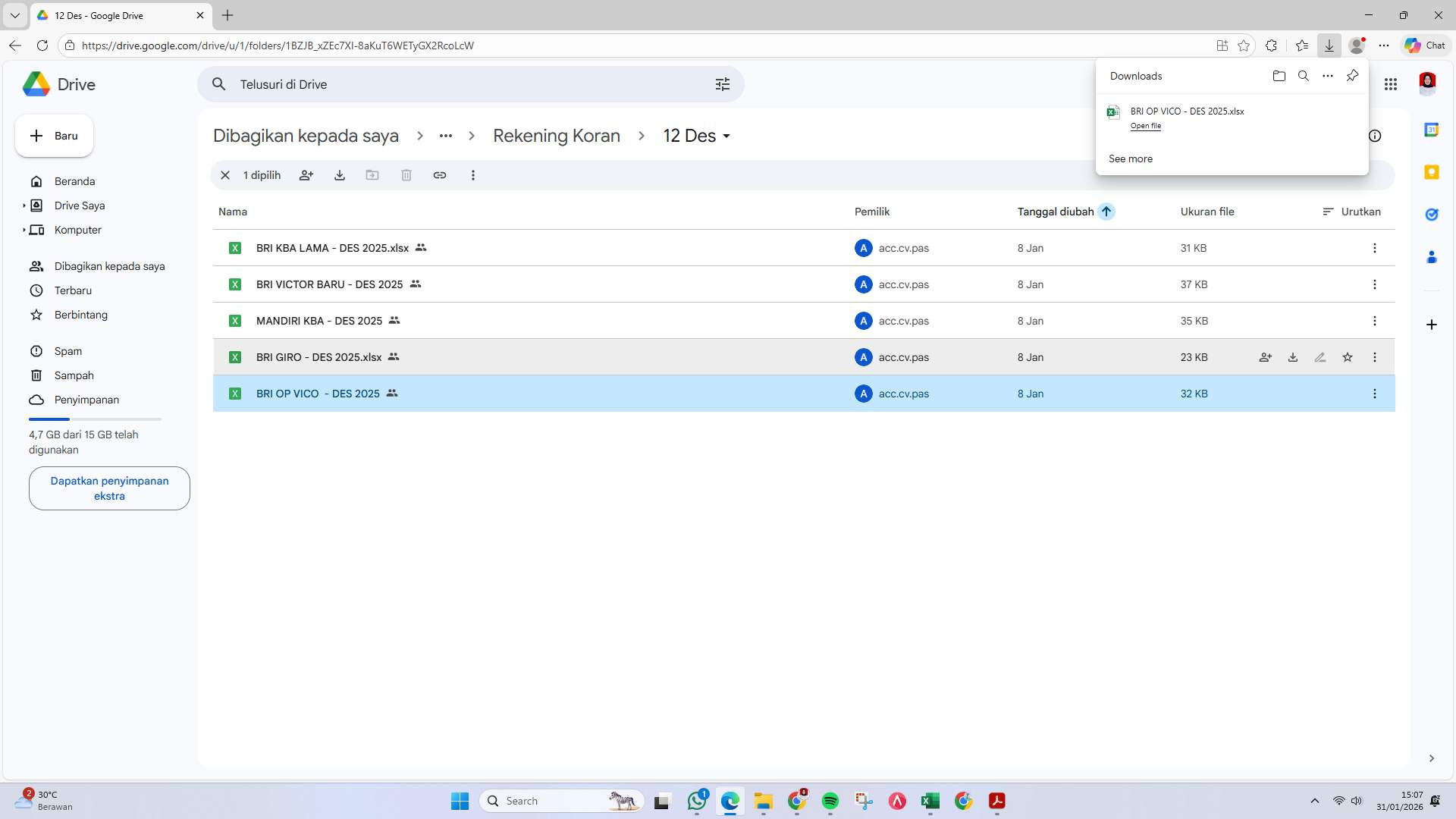
Task: Open the three-dot menu for BRI OP VICO
Action: pyautogui.click(x=1375, y=394)
